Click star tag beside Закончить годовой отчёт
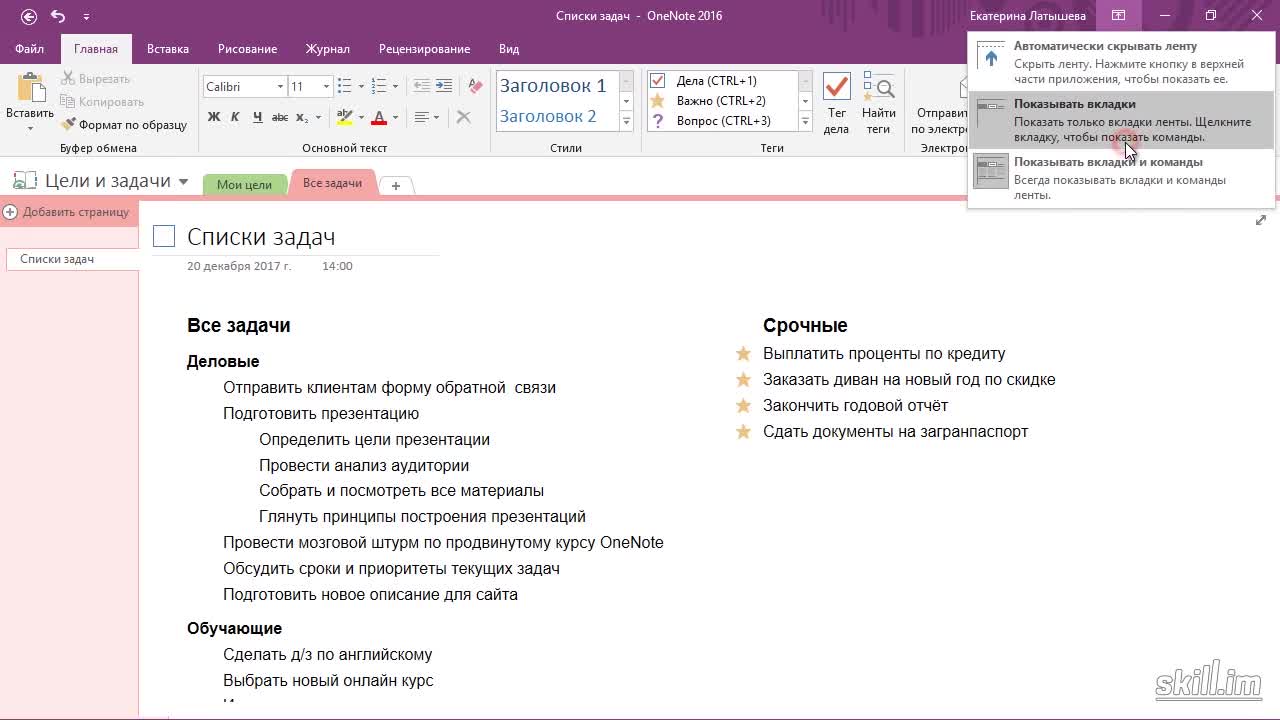This screenshot has width=1280, height=720. pos(743,406)
